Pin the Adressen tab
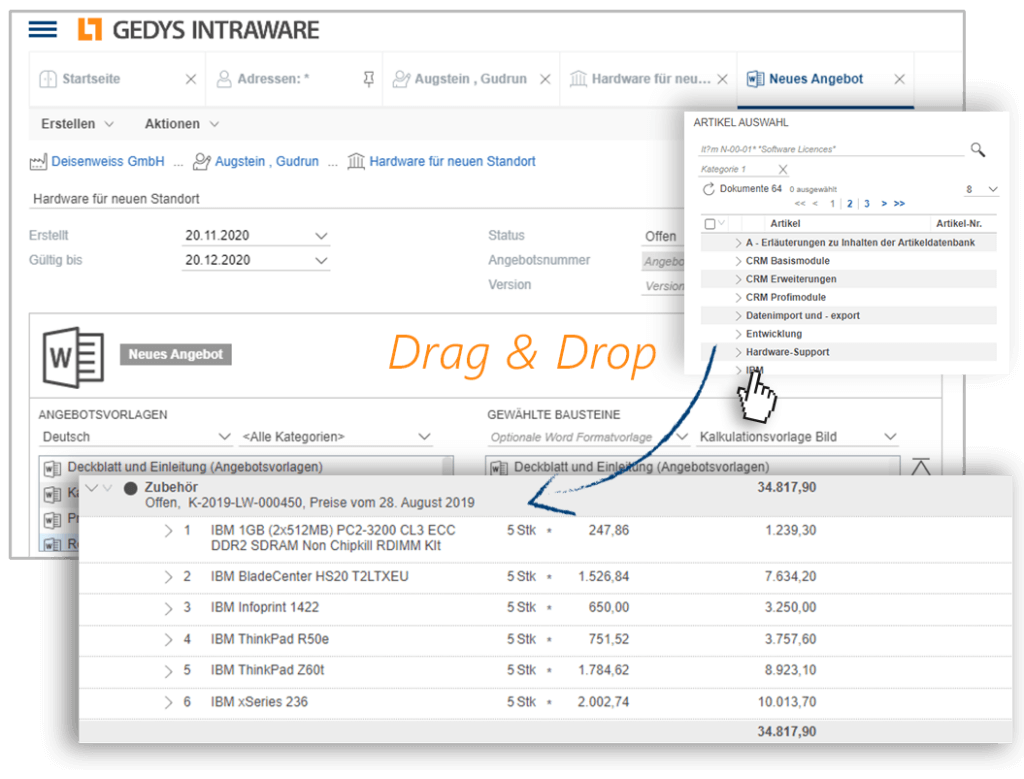Viewport: 1024px width, 779px height. click(368, 79)
